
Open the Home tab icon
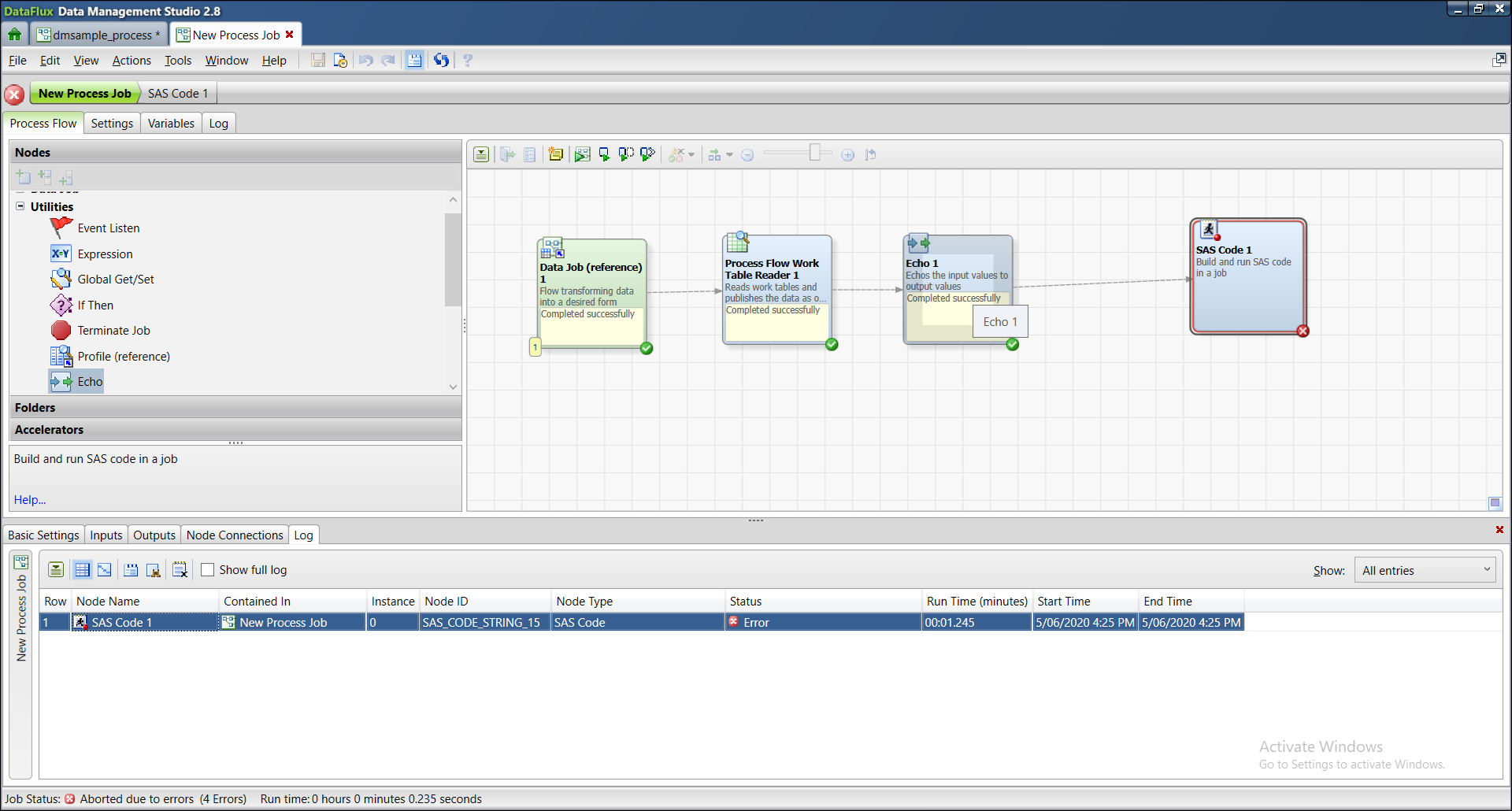pyautogui.click(x=14, y=34)
